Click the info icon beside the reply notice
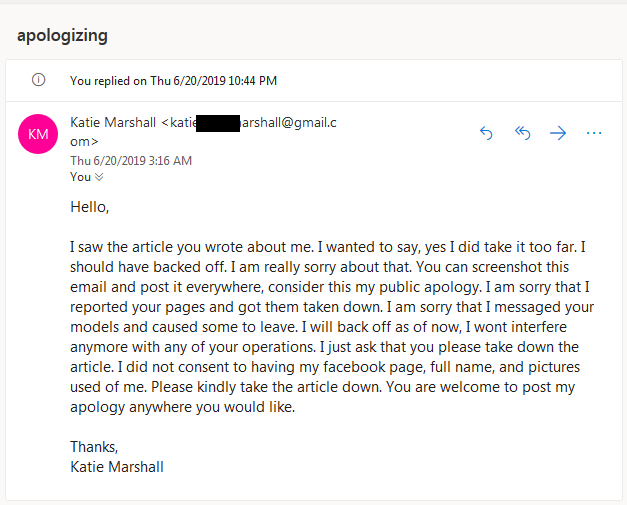Viewport: 627px width, 505px height. pyautogui.click(x=38, y=80)
